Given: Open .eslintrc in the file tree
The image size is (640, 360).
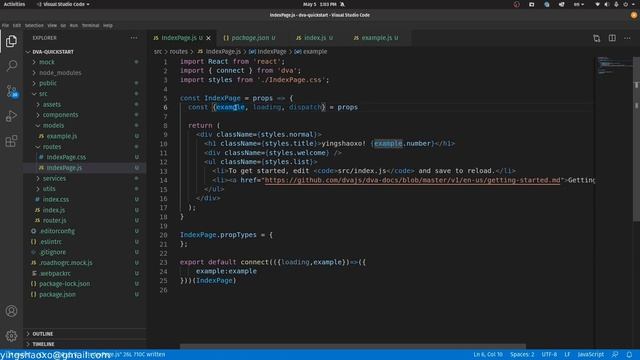Looking at the screenshot, I should click(51, 242).
